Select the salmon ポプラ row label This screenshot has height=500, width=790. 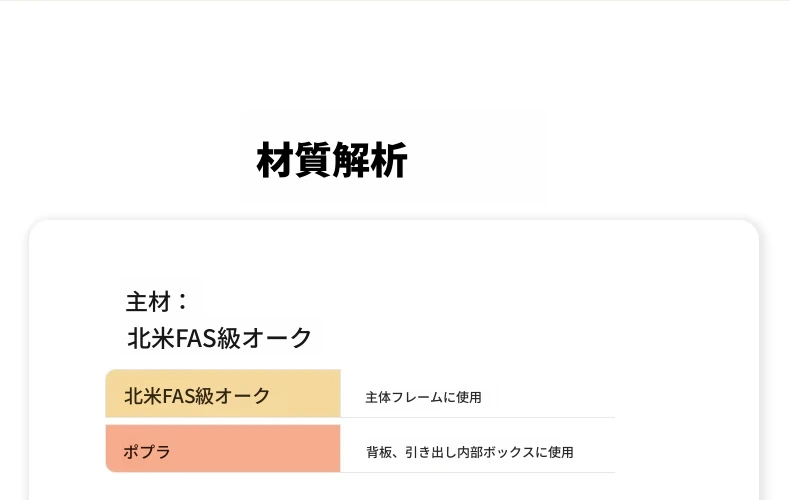click(x=147, y=452)
